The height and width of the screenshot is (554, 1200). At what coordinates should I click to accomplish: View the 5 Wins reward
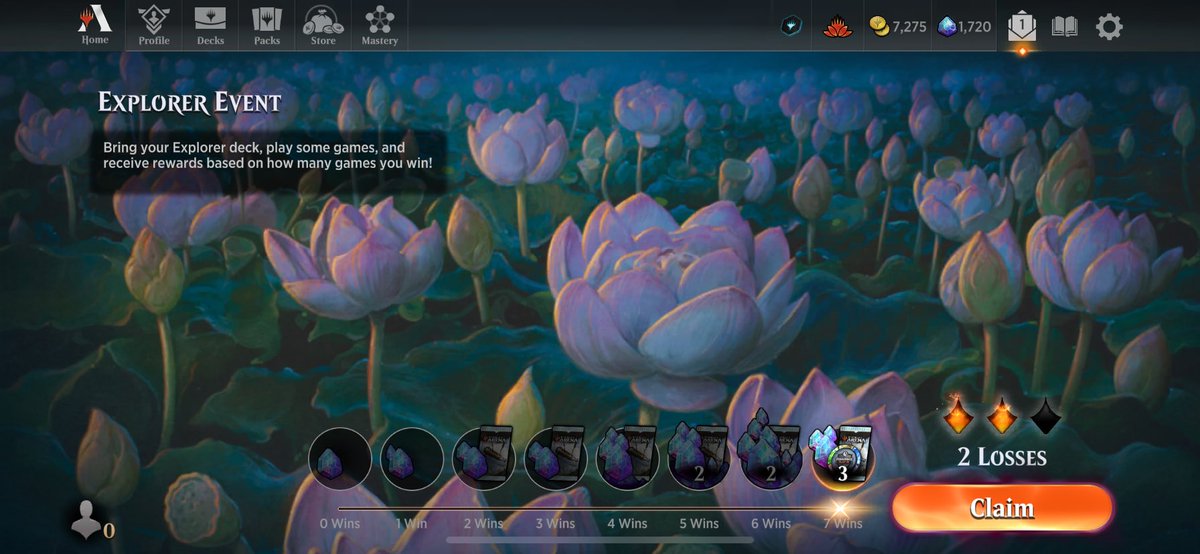(699, 459)
